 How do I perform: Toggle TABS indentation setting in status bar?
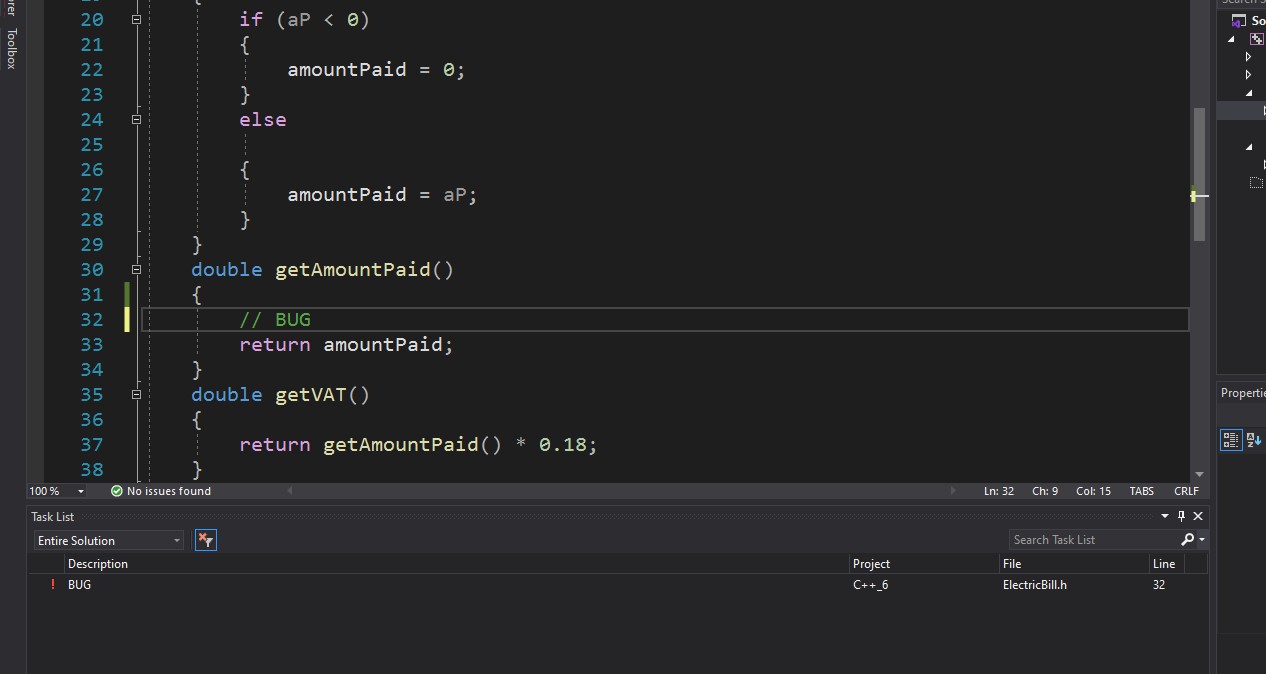pyautogui.click(x=1142, y=491)
